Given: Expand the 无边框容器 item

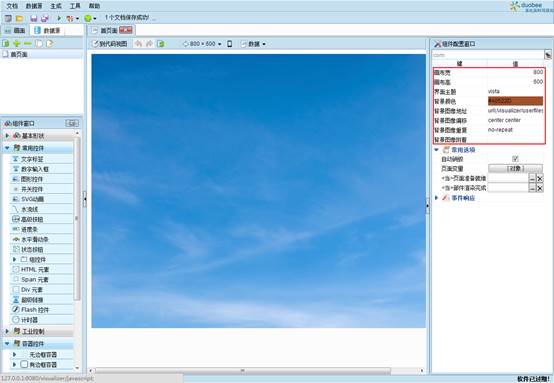Looking at the screenshot, I should point(14,354).
